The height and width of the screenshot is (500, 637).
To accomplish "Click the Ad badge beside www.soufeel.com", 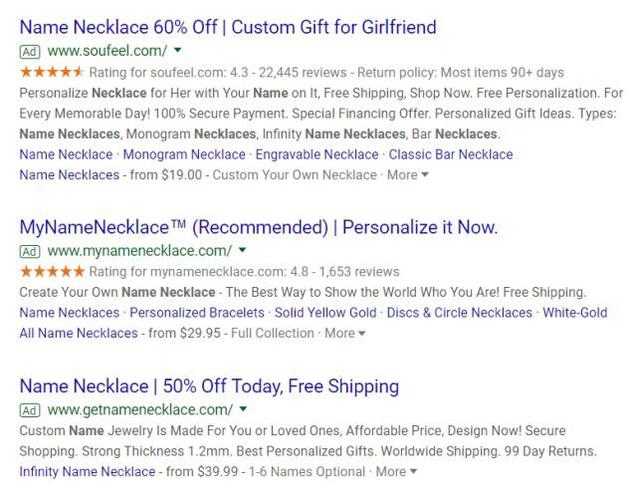I will (x=29, y=50).
